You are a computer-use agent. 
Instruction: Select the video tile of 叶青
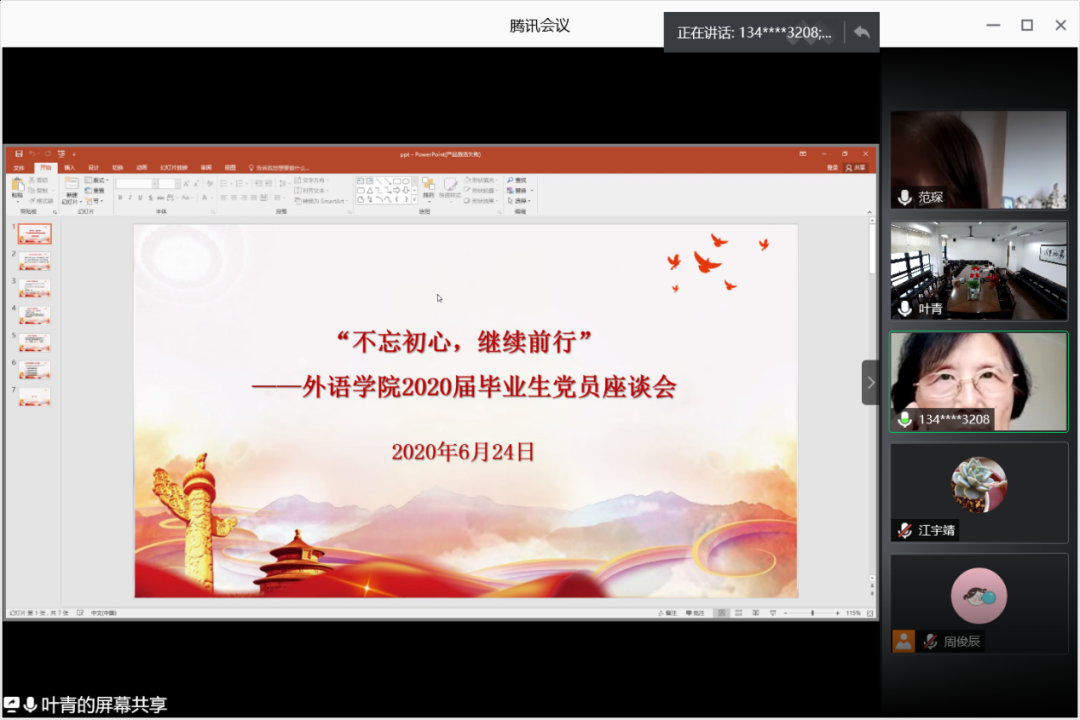point(978,271)
